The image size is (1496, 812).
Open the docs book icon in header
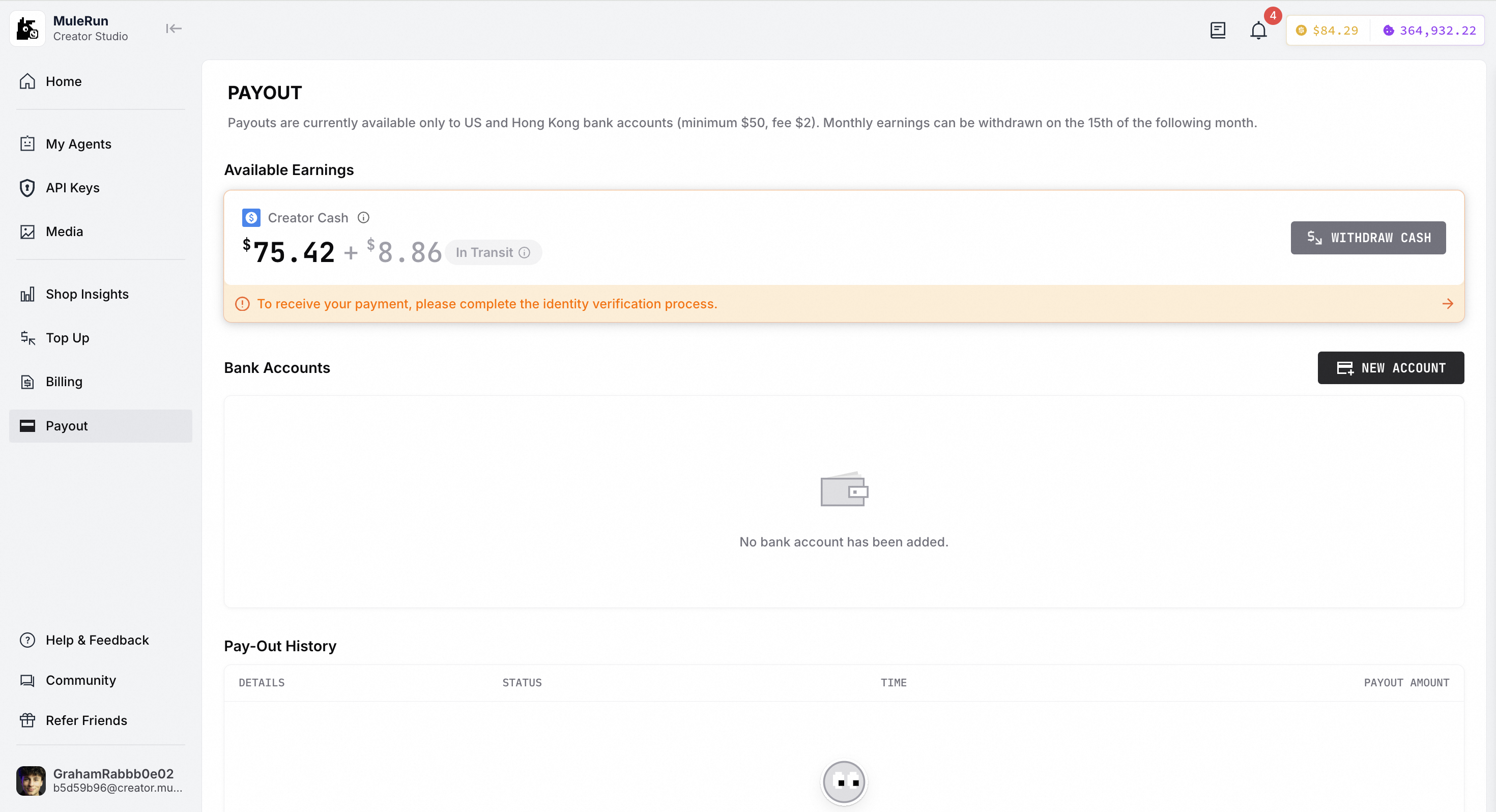(1217, 30)
